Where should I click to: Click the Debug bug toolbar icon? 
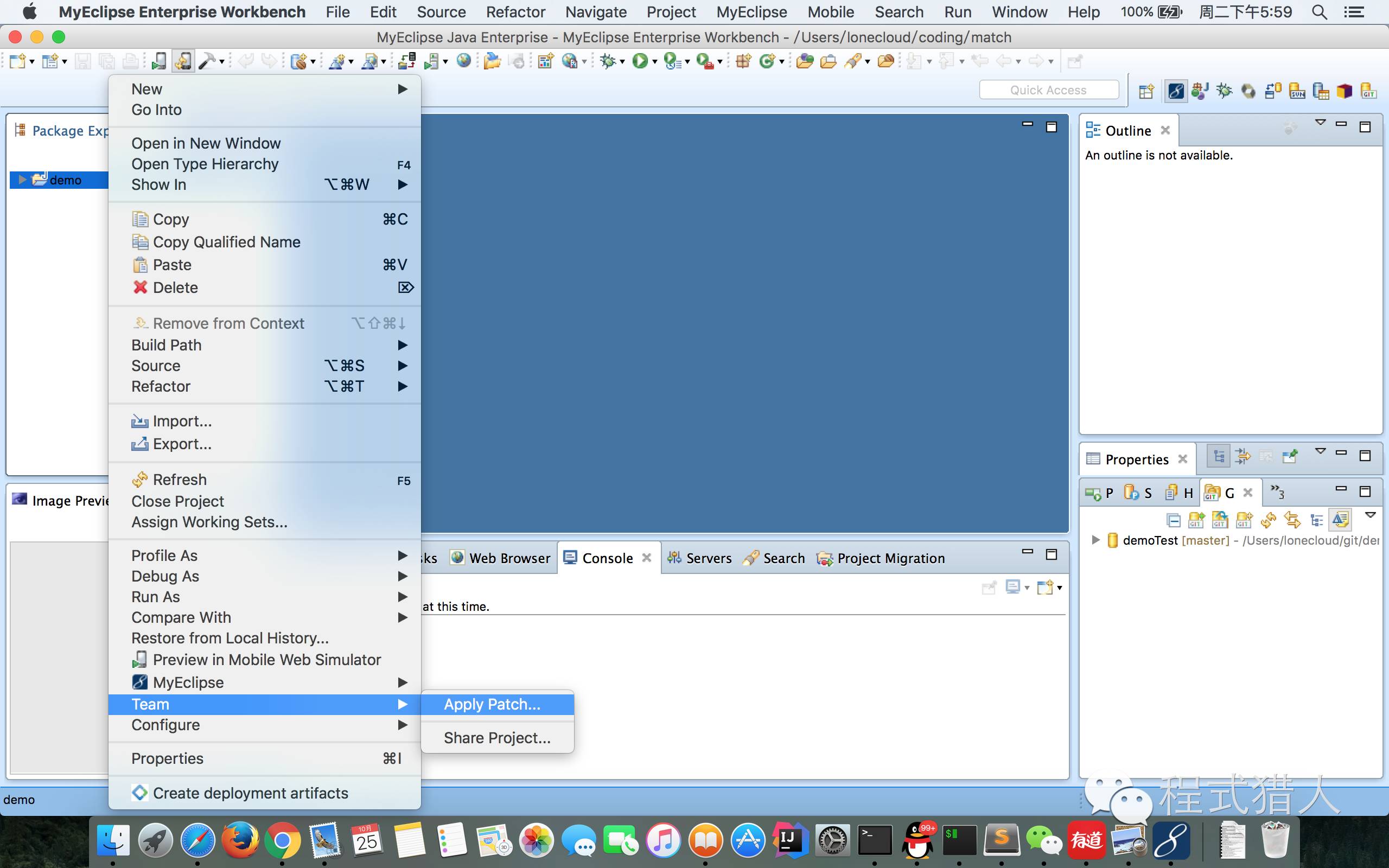coord(607,61)
